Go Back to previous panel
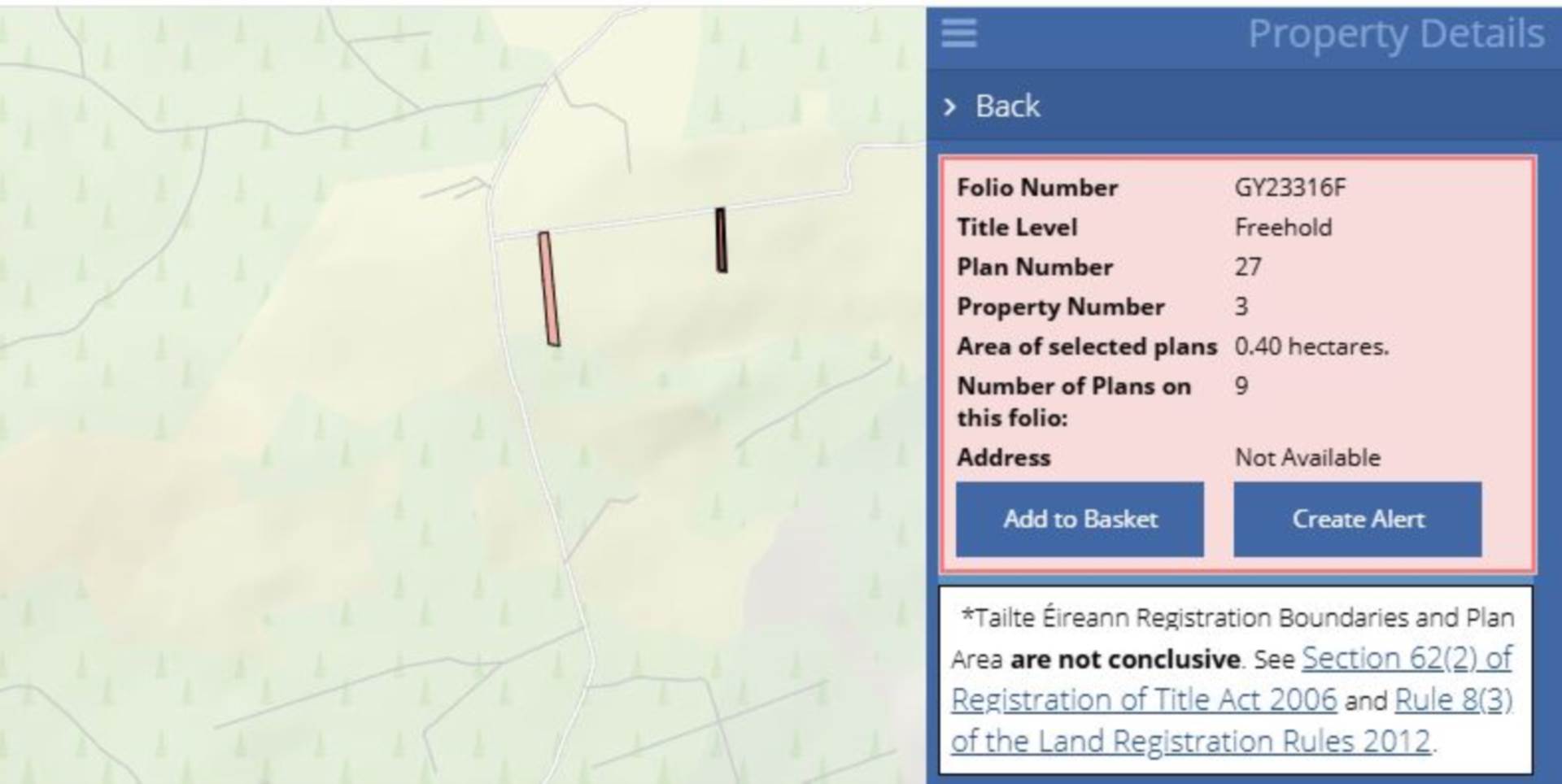1562x784 pixels. (1007, 106)
